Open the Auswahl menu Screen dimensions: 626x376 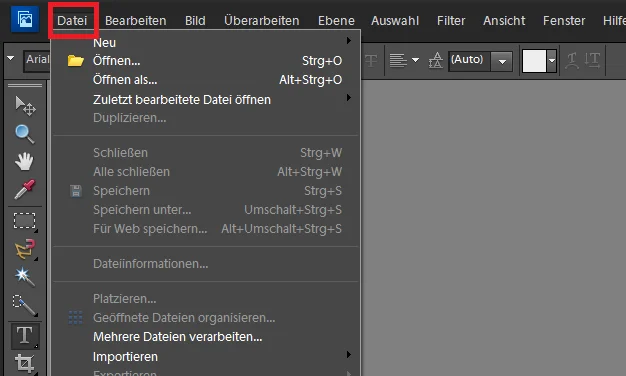pos(395,21)
